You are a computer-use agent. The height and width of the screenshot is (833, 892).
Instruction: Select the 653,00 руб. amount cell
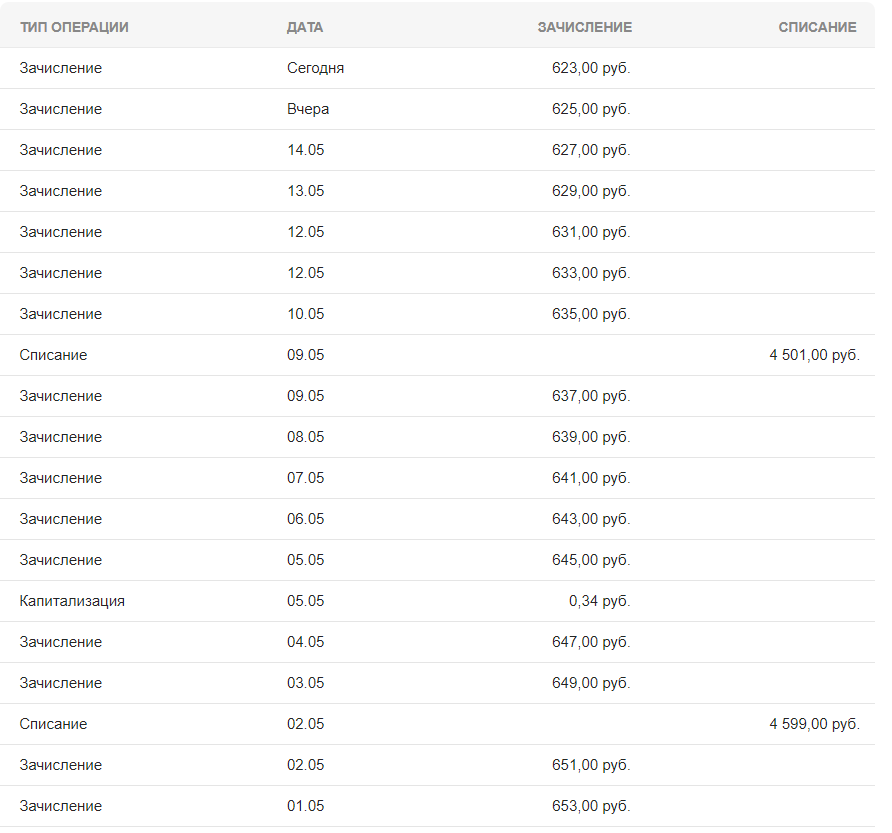click(591, 806)
